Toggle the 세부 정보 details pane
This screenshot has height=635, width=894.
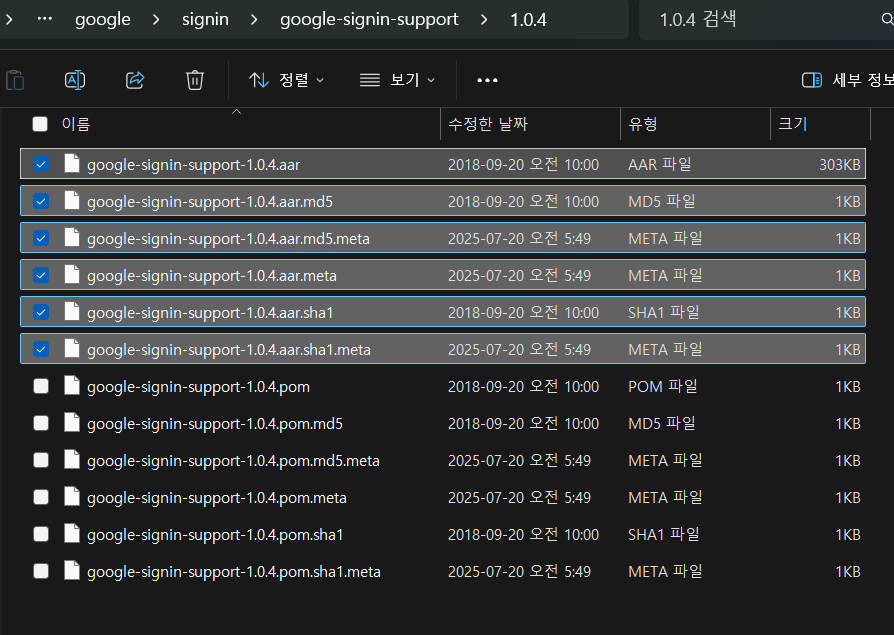(848, 80)
